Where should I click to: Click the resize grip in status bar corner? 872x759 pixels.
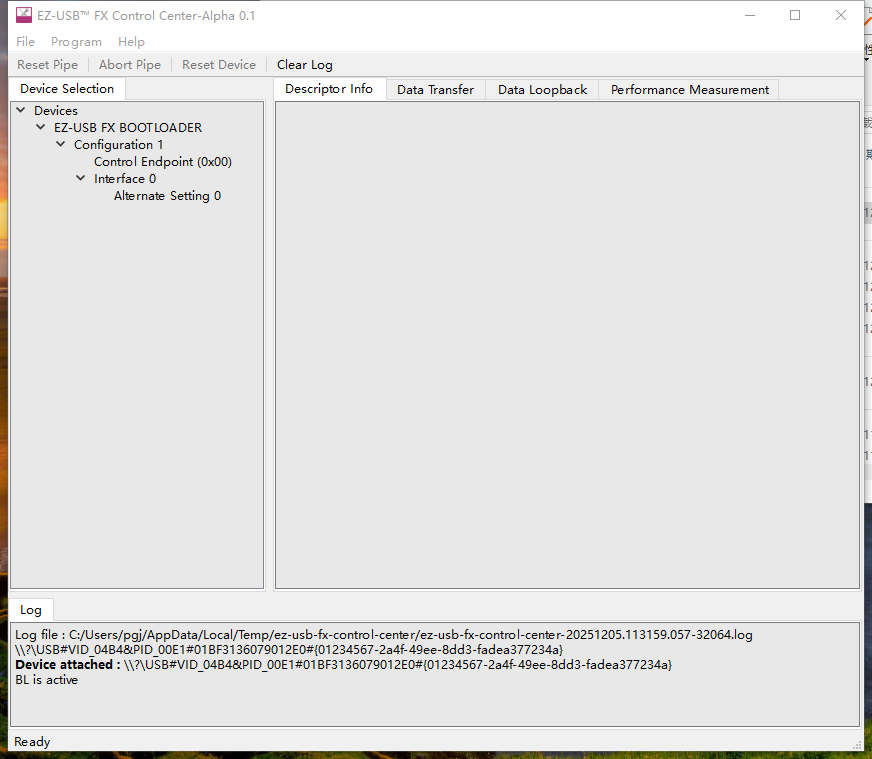click(x=858, y=745)
